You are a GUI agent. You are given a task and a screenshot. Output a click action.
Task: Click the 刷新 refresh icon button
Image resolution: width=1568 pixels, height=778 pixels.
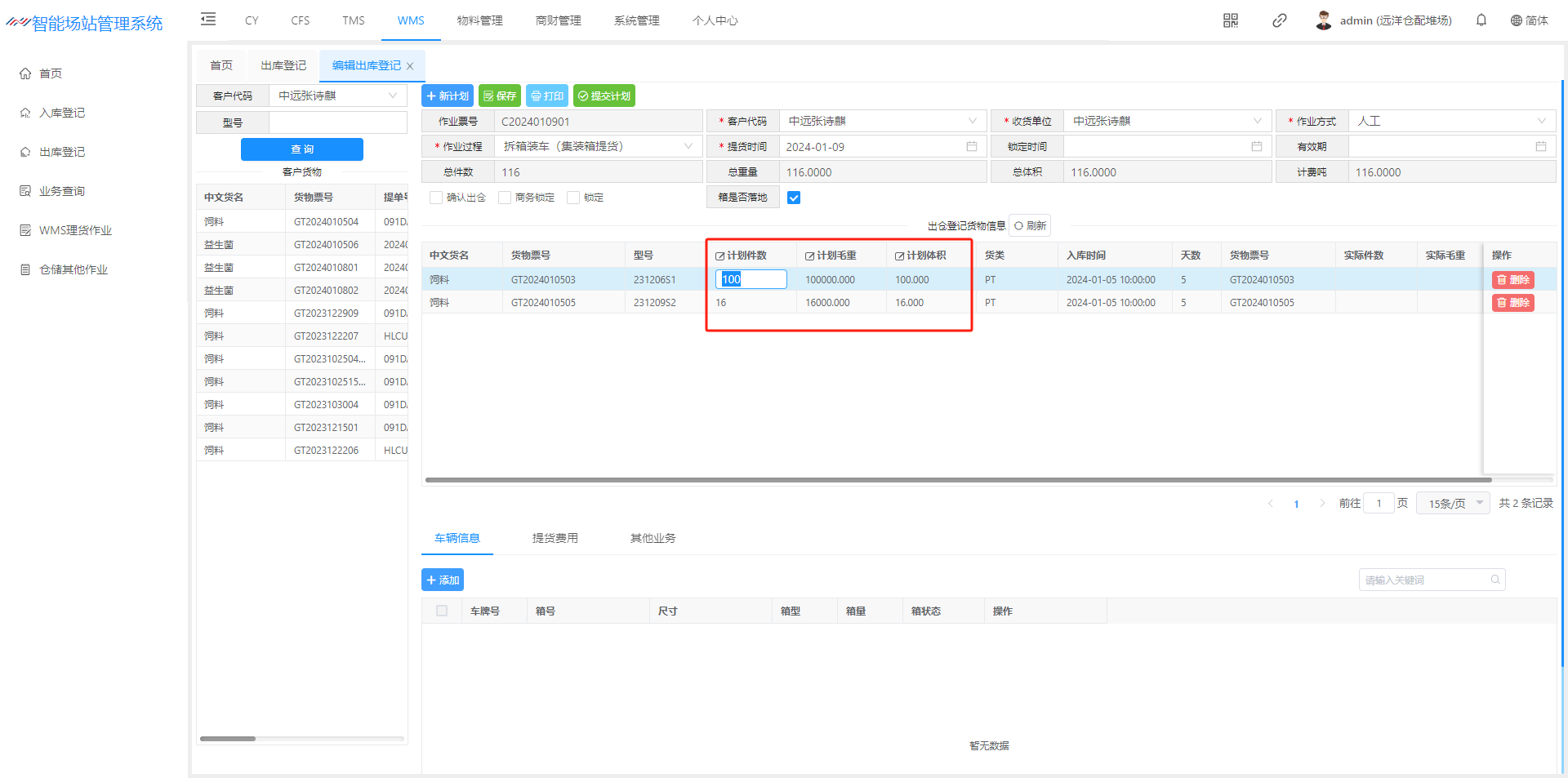point(1030,226)
